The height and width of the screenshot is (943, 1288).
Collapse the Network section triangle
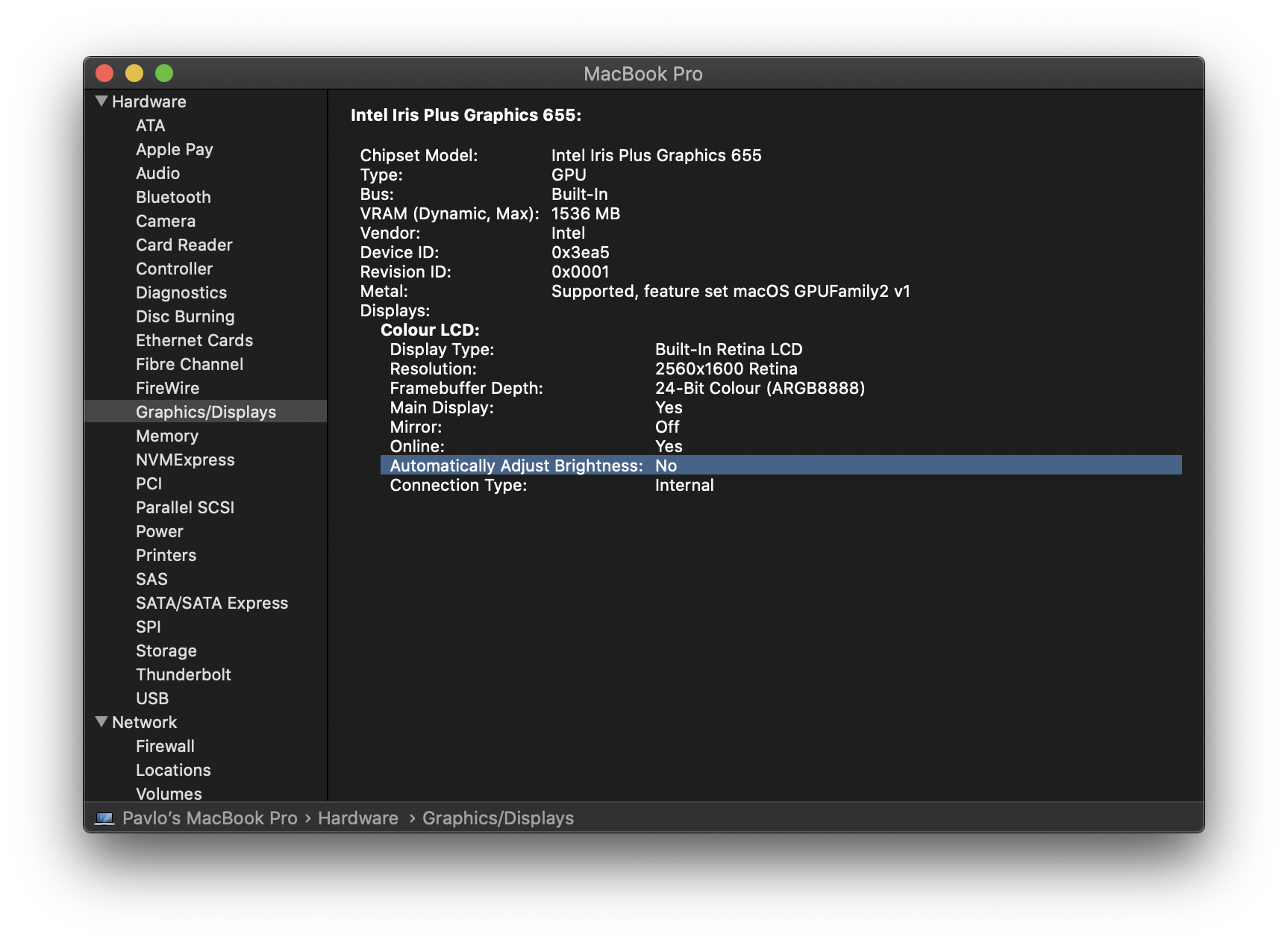pos(101,722)
